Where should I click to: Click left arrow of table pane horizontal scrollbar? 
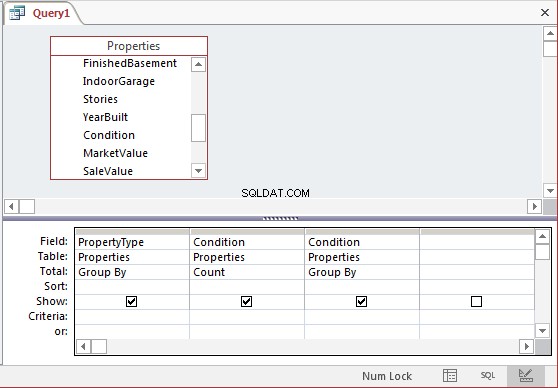[11, 206]
